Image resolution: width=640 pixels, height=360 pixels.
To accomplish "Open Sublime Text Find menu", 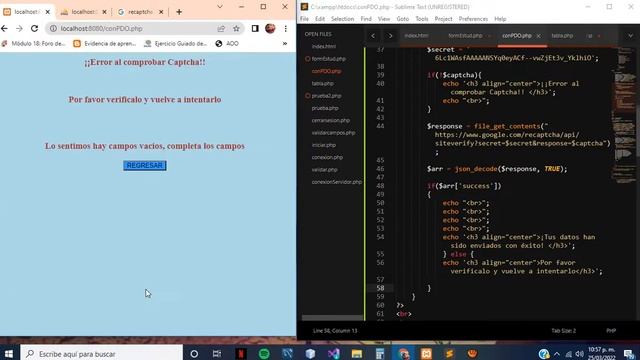I will pyautogui.click(x=366, y=19).
